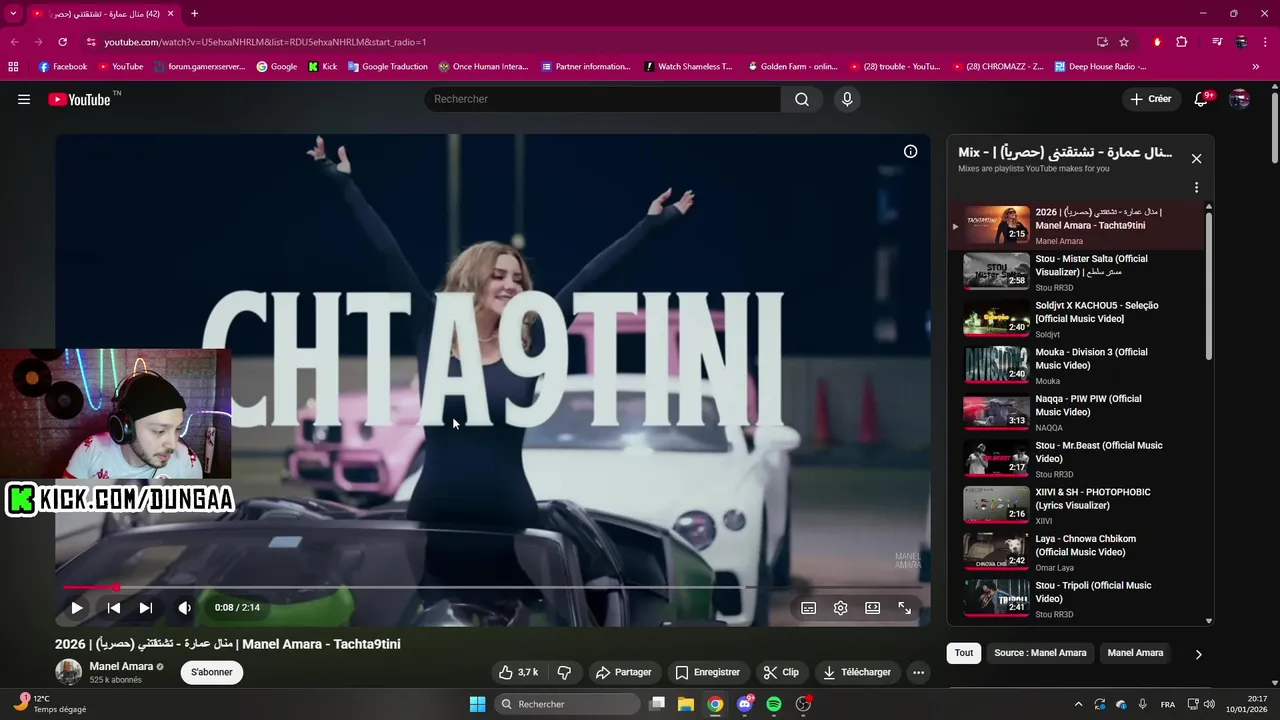Open the Manel Amara channel name
Image resolution: width=1280 pixels, height=720 pixels.
(121, 666)
